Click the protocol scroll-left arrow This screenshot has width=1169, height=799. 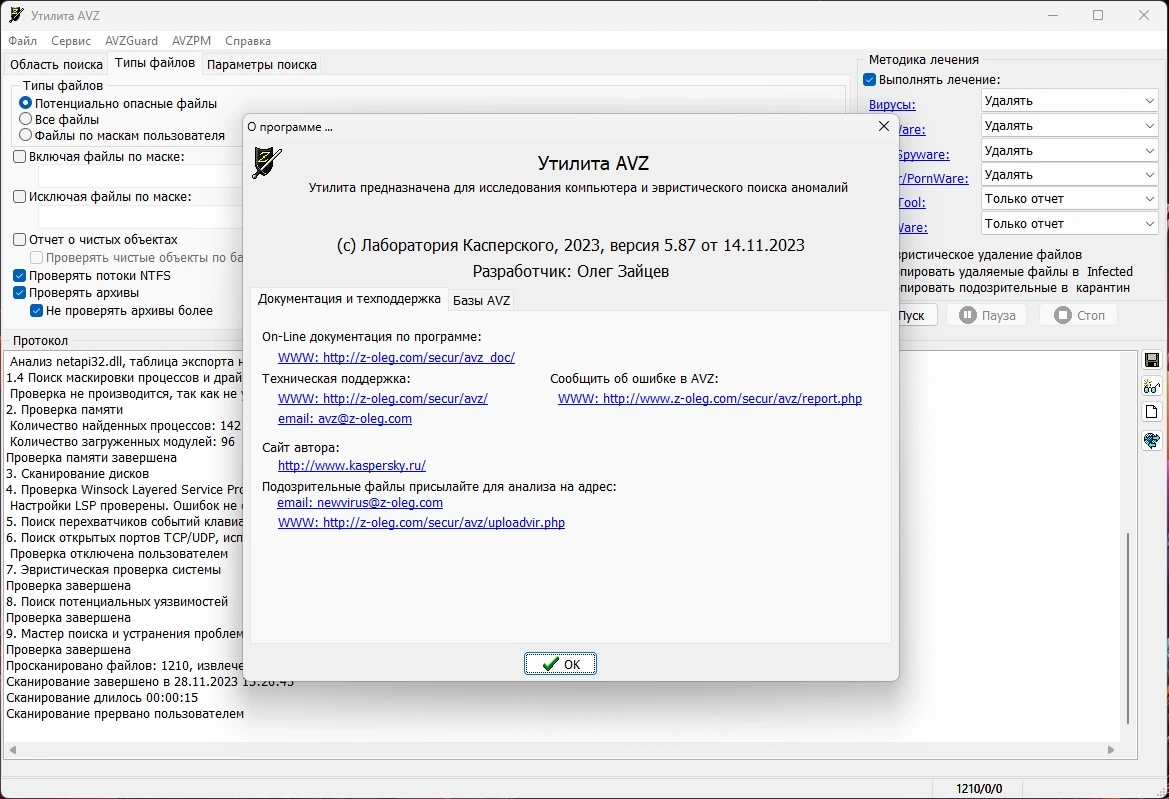12,750
